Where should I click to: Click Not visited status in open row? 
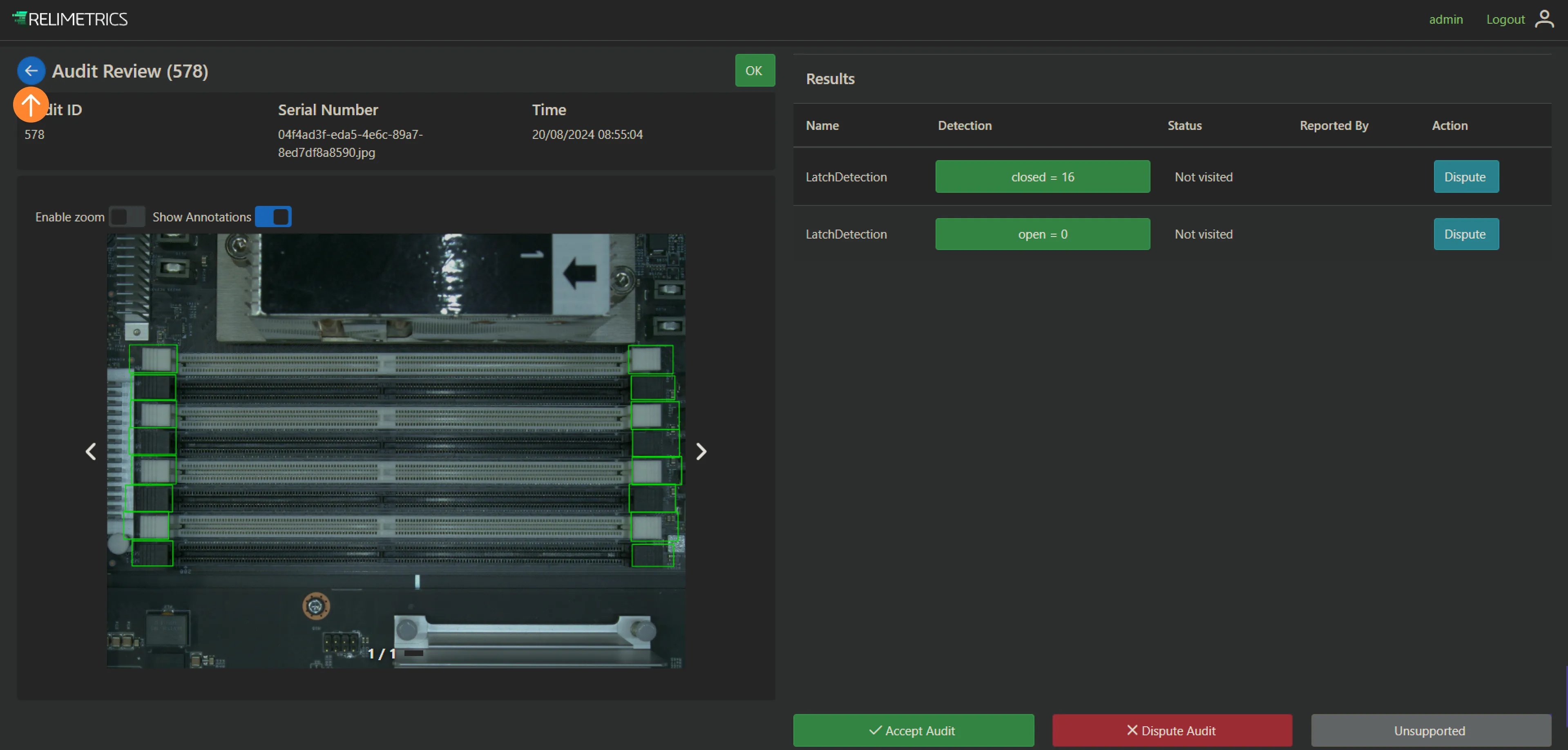point(1204,234)
